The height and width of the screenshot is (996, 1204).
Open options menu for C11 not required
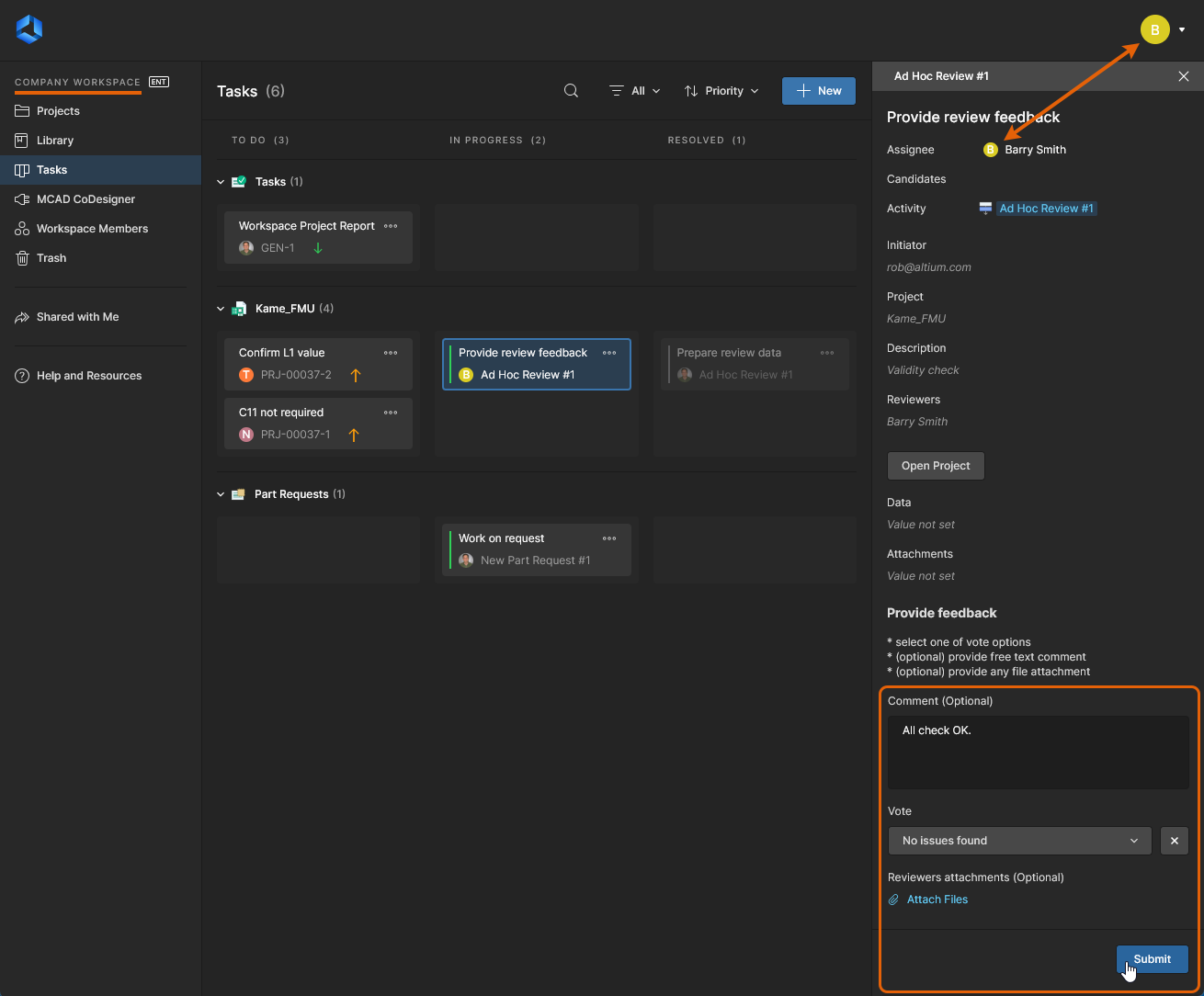click(391, 413)
